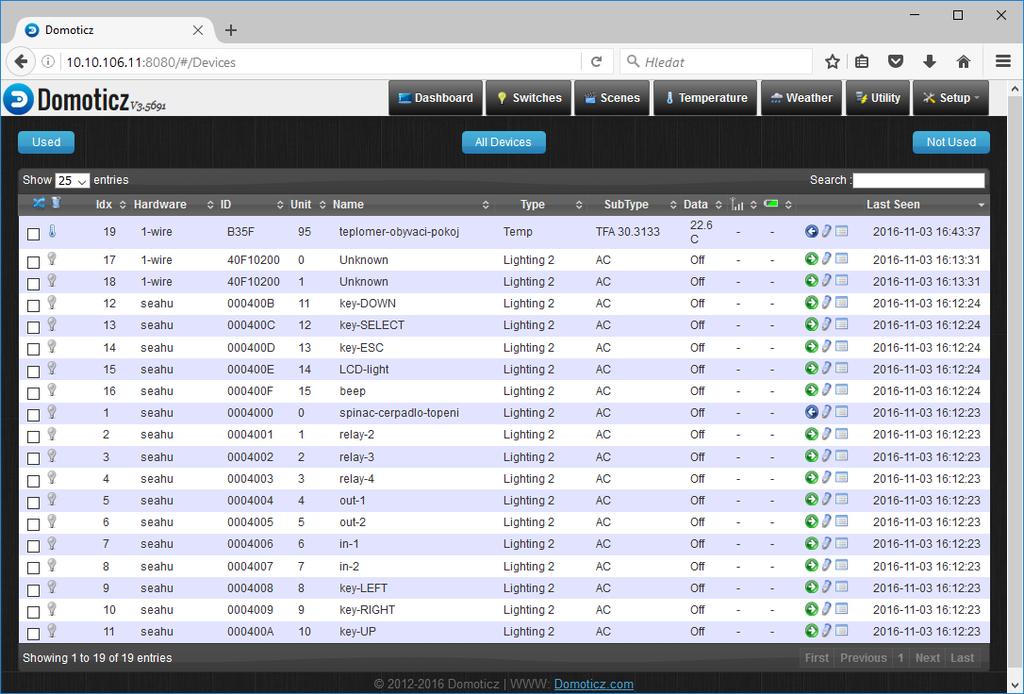1024x694 pixels.
Task: Click green add arrow for key-UP
Action: [x=811, y=631]
